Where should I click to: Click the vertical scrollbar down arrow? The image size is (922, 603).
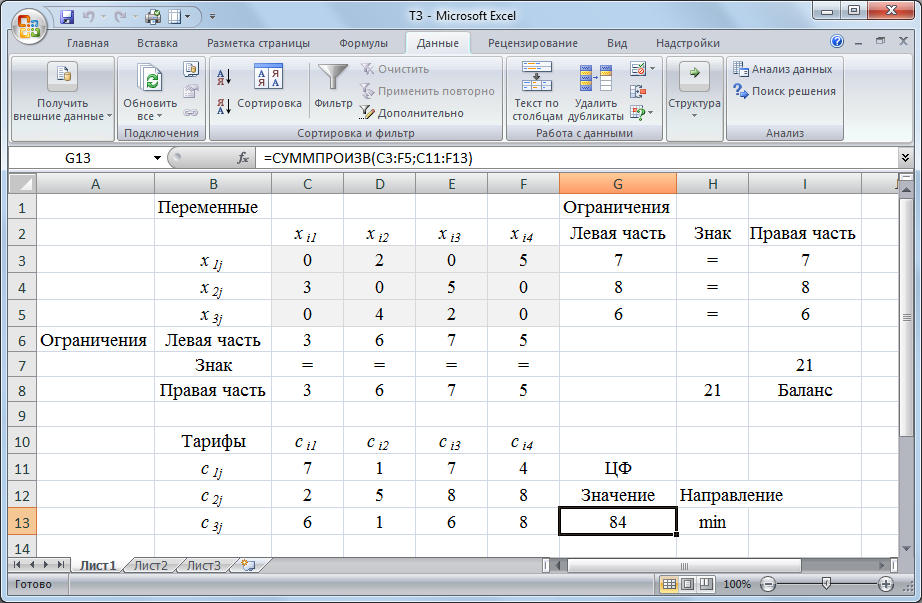[906, 548]
